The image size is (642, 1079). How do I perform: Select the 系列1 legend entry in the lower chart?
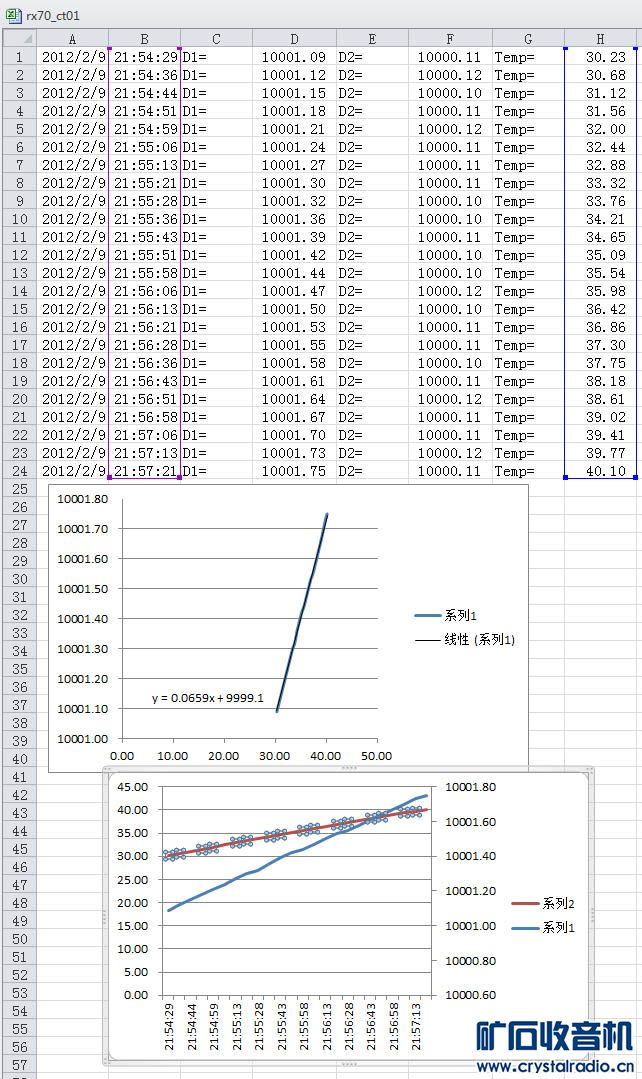[x=544, y=928]
